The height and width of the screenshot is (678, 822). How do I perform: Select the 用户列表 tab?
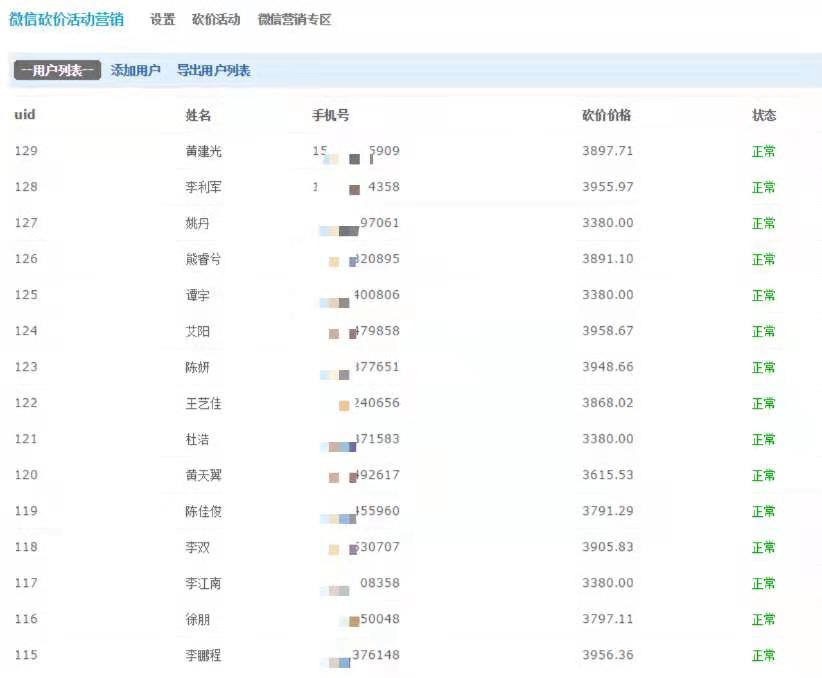[x=57, y=71]
